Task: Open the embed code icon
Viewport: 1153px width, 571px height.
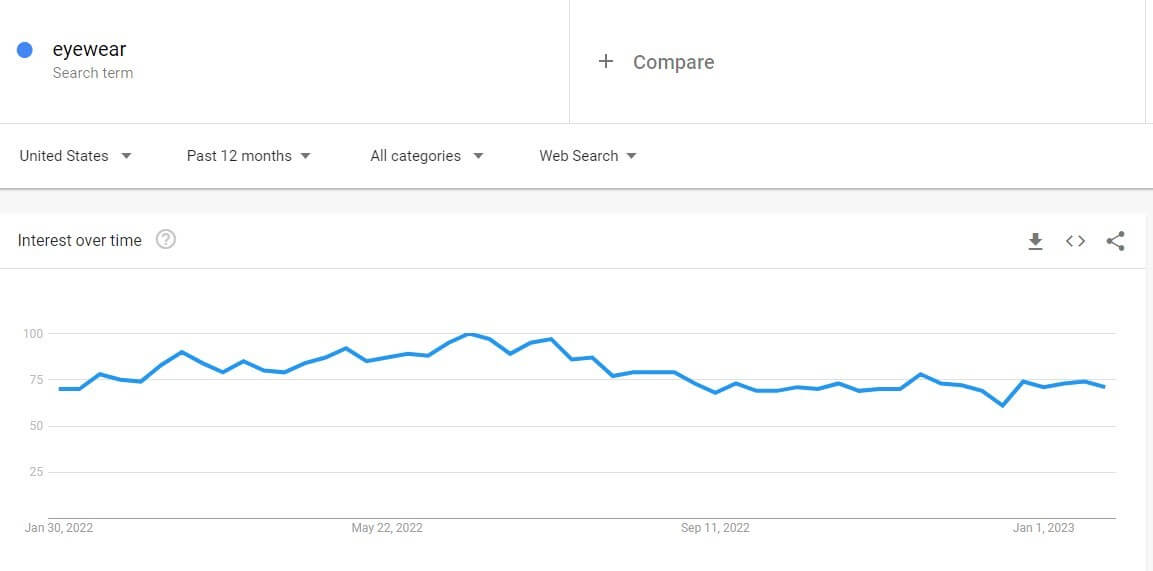Action: tap(1075, 241)
